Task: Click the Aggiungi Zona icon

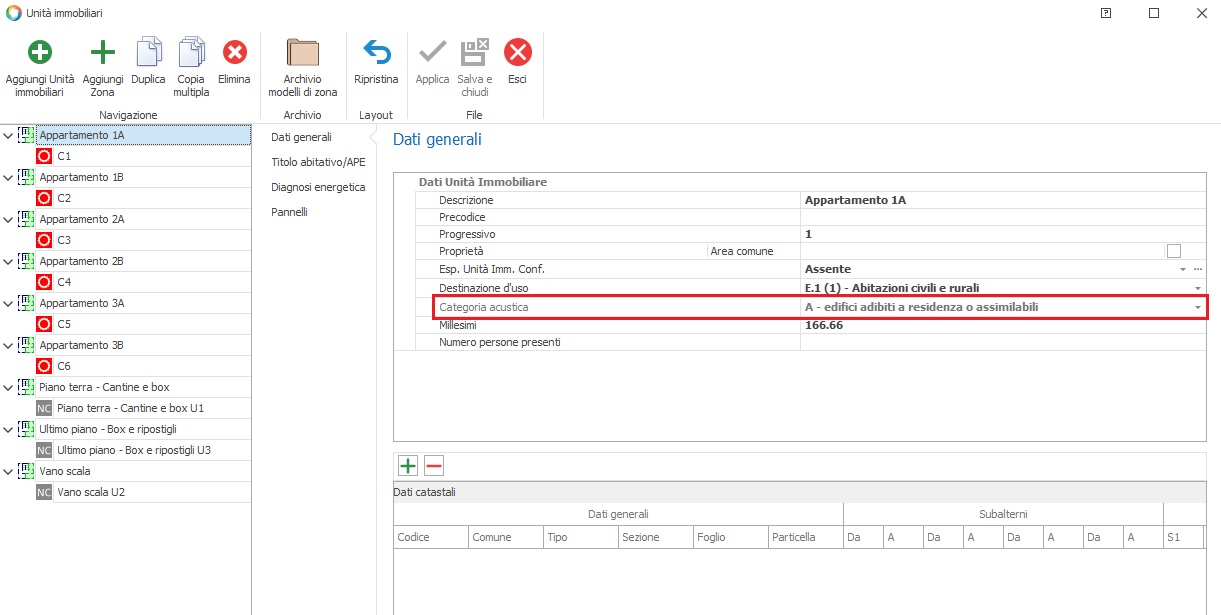Action: point(103,54)
